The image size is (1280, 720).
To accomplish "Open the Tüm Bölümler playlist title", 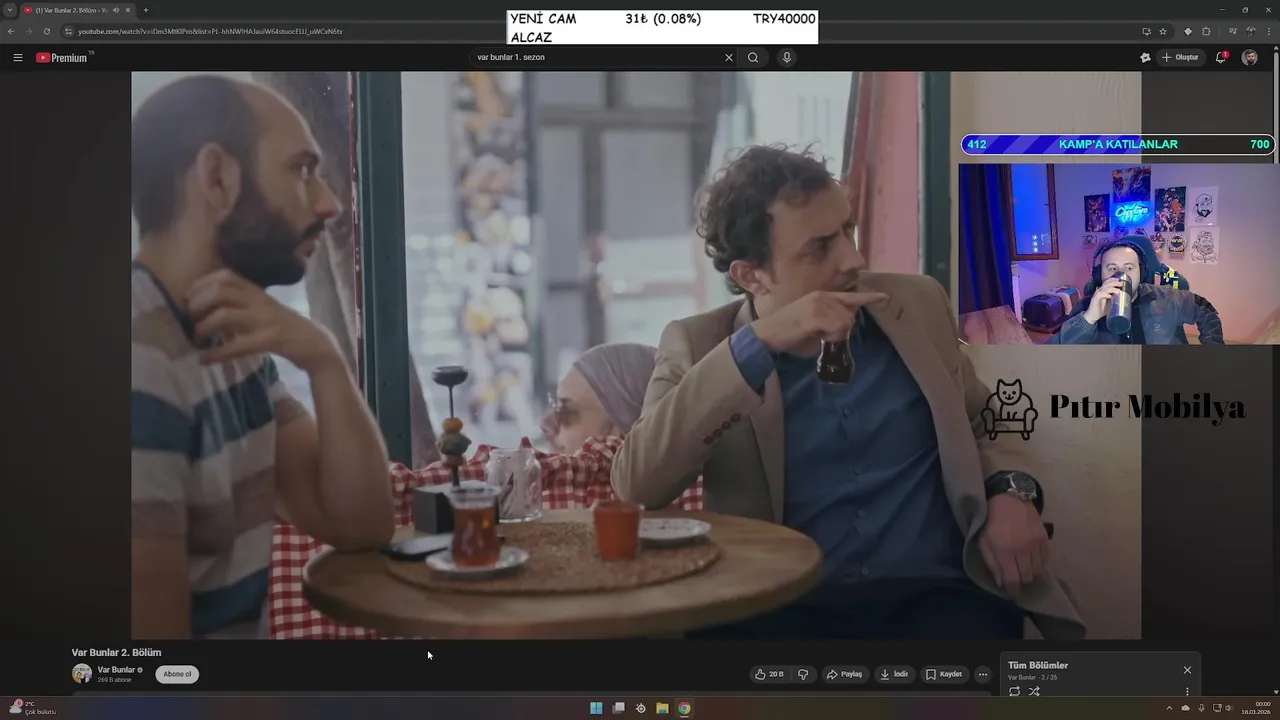I will [x=1038, y=665].
